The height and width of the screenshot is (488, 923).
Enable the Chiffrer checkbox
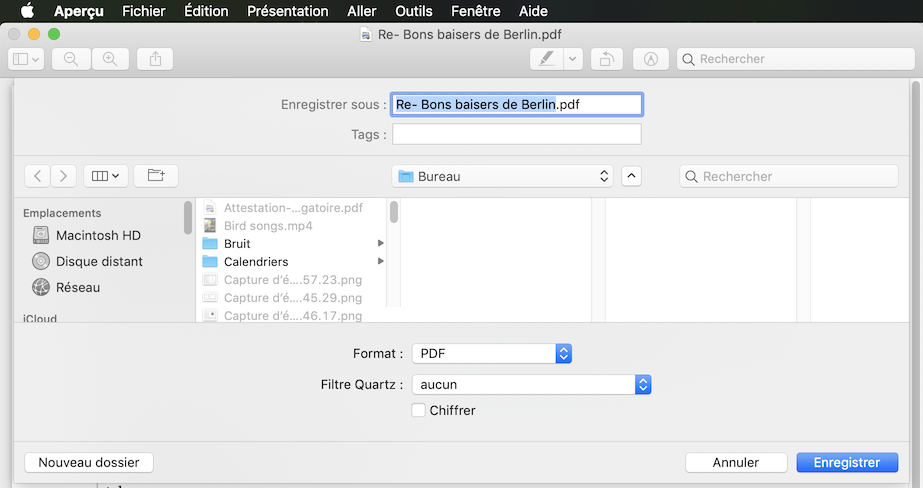(419, 410)
